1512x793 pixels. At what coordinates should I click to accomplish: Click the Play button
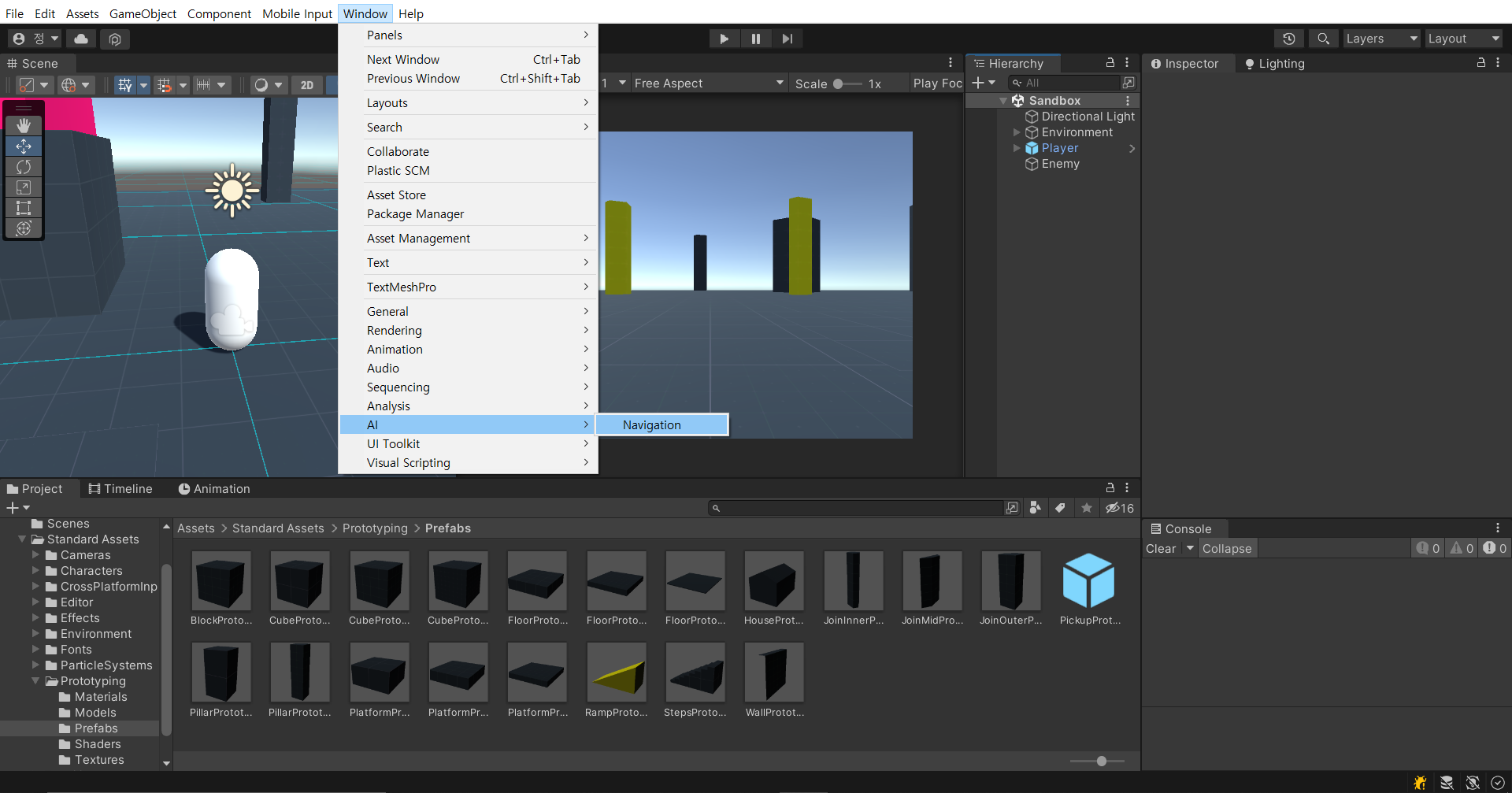[724, 39]
